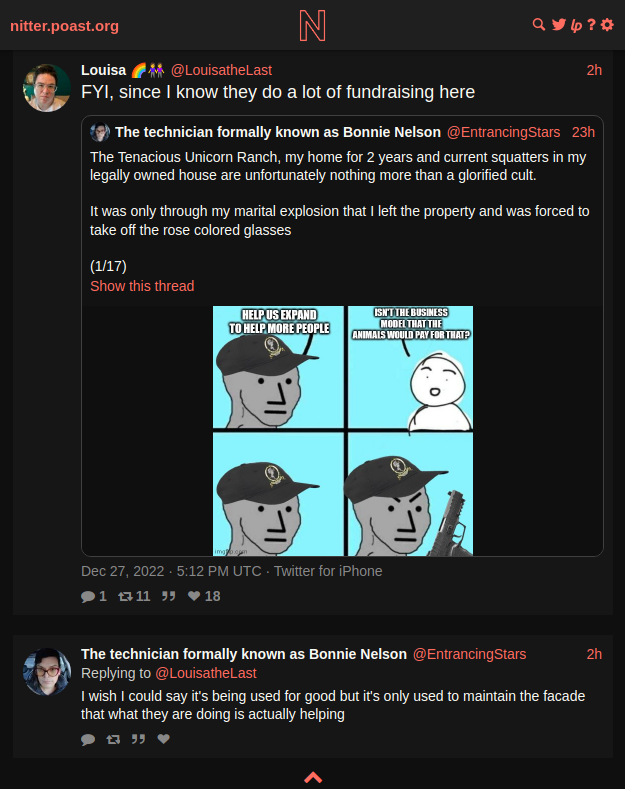Click retweet icon showing 11
The width and height of the screenshot is (625, 789).
click(125, 597)
